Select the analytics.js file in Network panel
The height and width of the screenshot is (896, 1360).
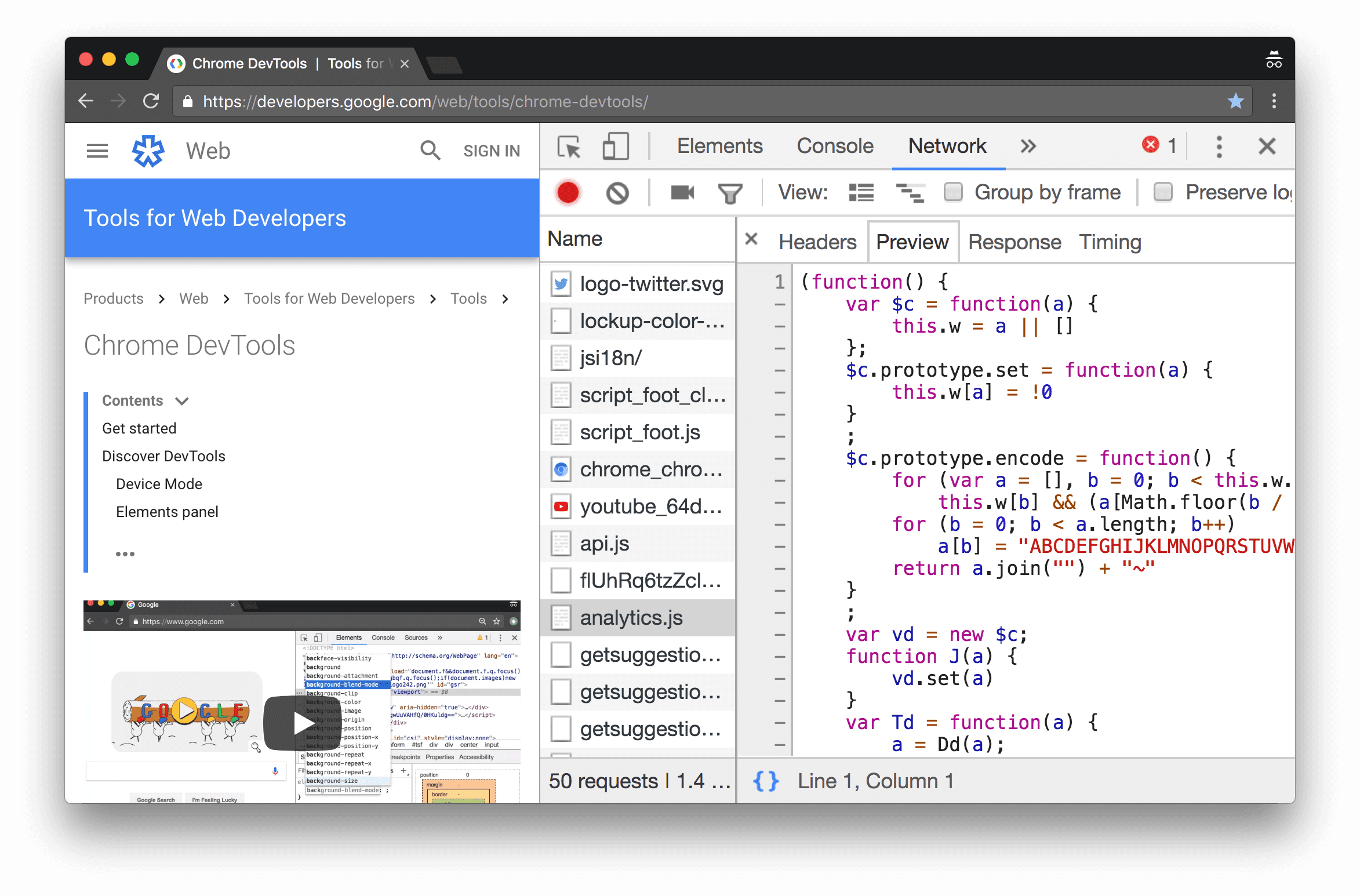[634, 618]
